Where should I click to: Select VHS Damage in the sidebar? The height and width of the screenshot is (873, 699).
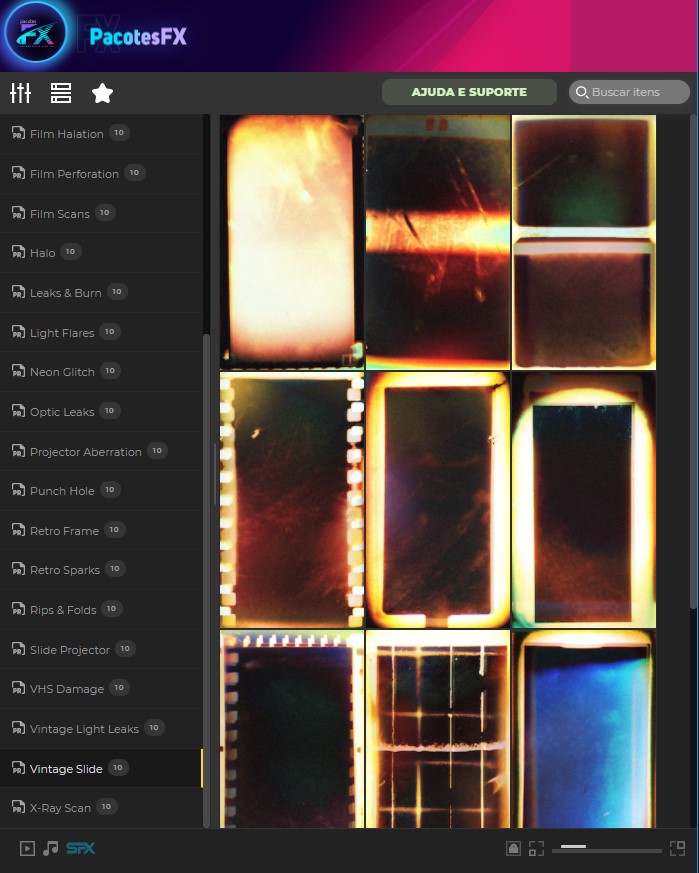pos(66,689)
